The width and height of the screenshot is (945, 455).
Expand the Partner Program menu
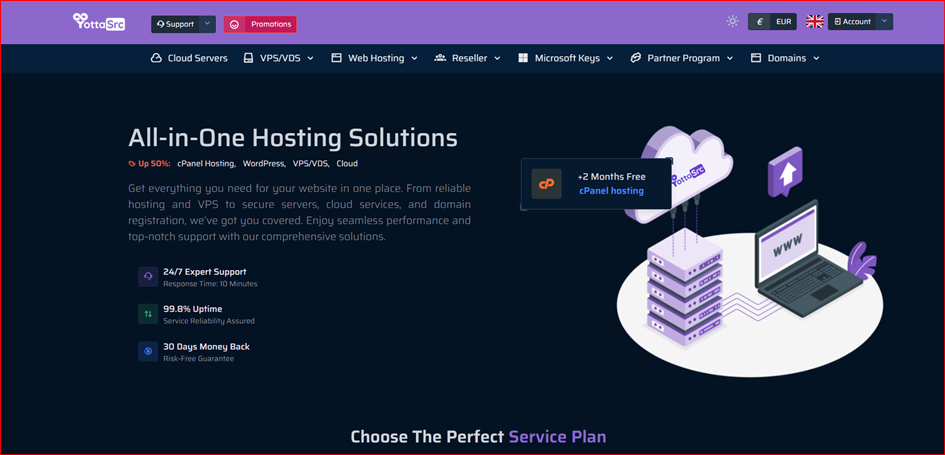point(681,58)
